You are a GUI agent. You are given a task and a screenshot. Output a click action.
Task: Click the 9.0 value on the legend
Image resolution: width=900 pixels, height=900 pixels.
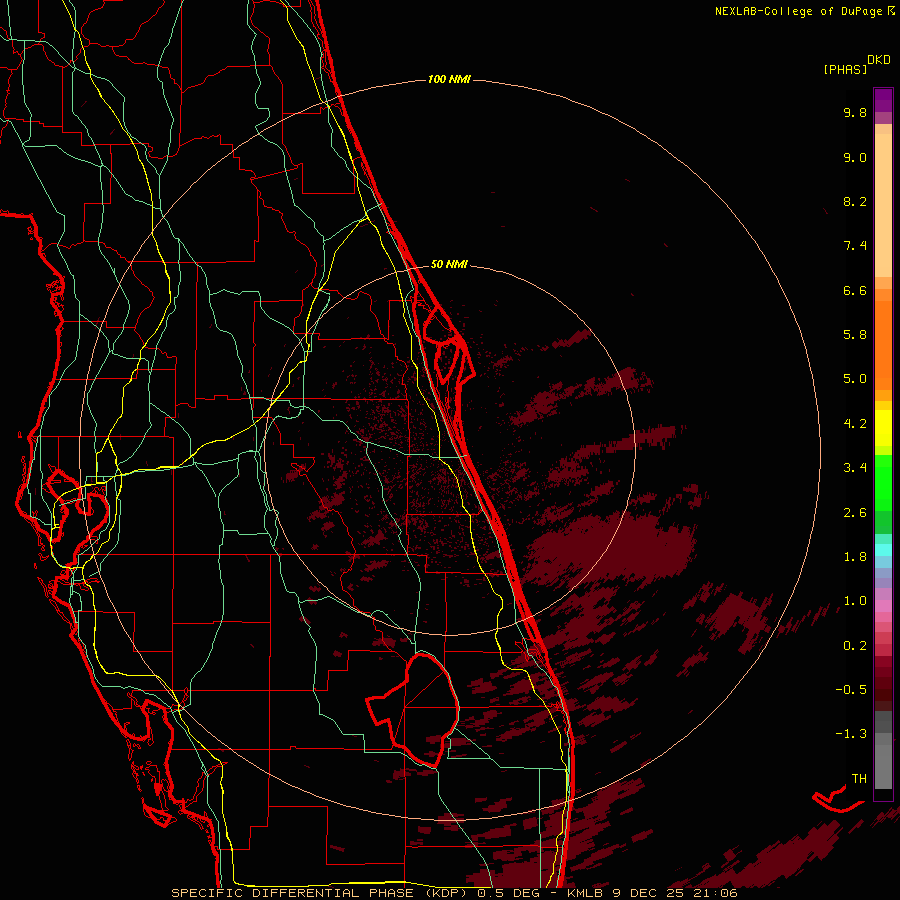[855, 157]
